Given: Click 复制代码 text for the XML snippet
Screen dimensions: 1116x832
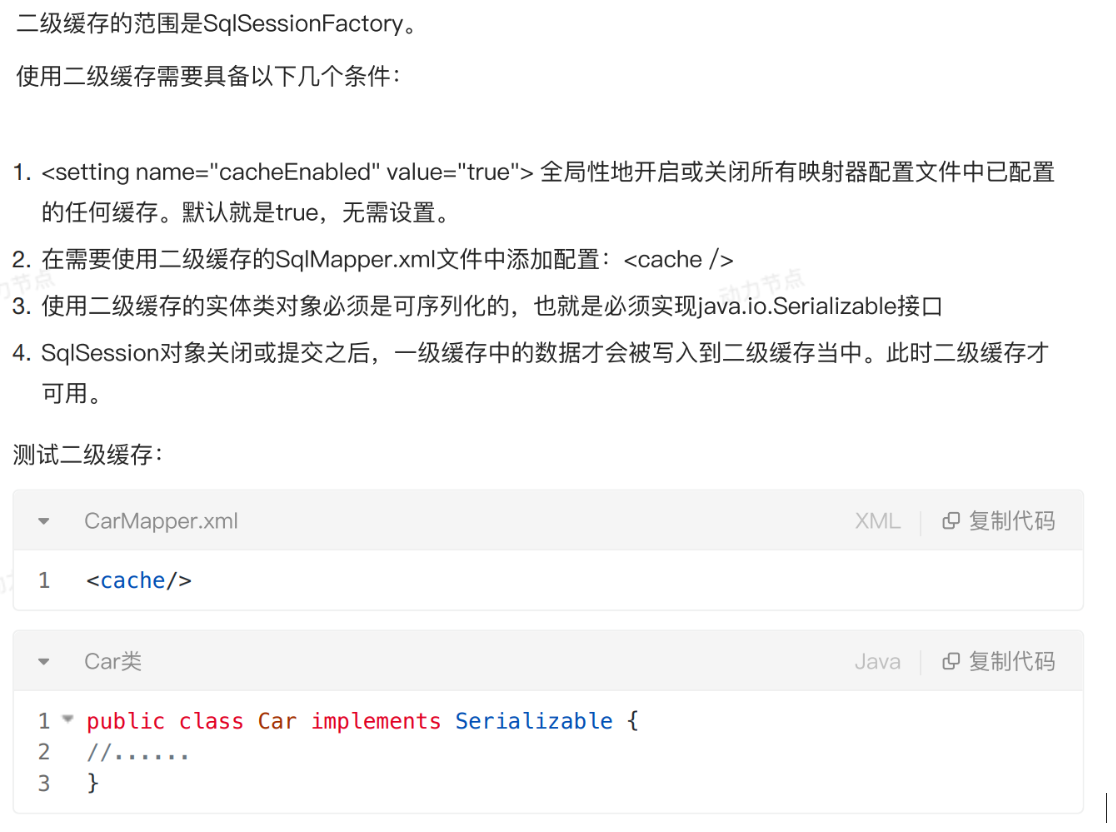Looking at the screenshot, I should 1011,521.
